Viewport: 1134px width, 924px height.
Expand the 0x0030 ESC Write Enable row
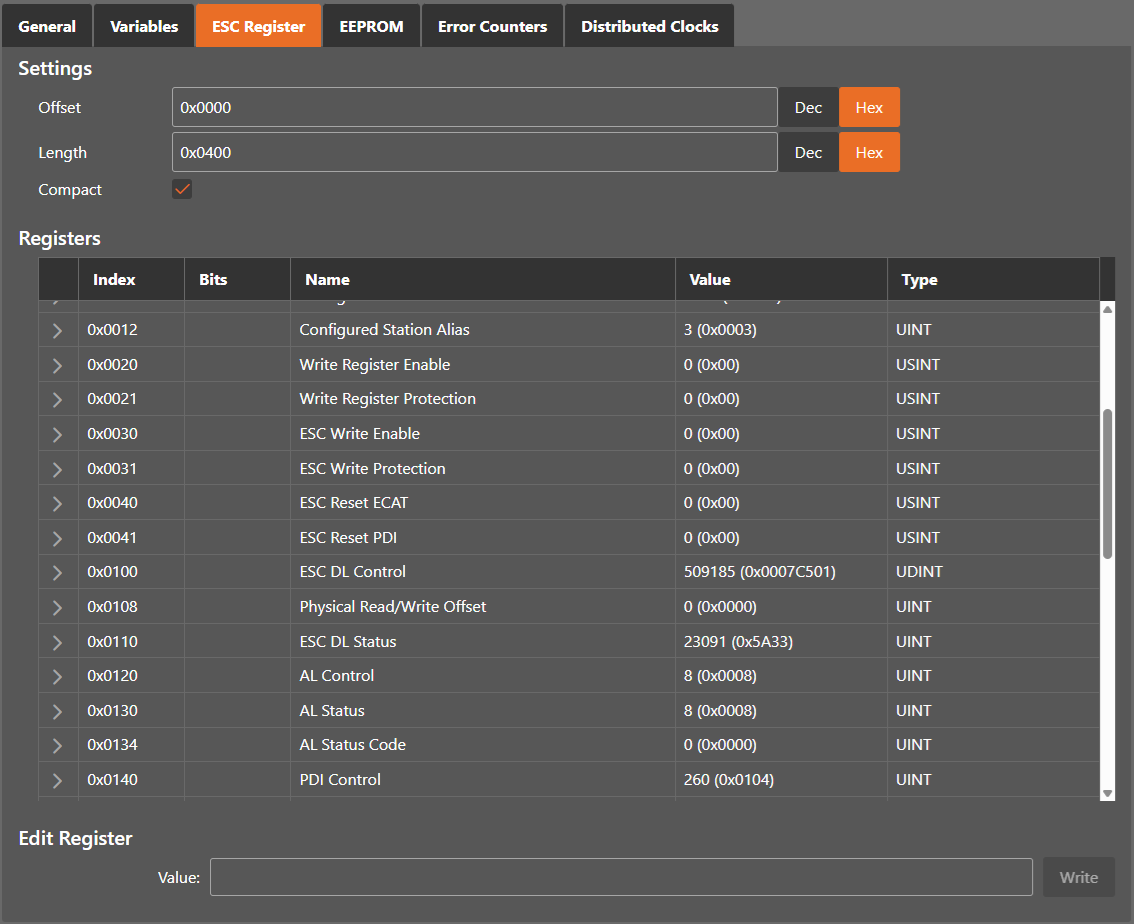coord(57,434)
